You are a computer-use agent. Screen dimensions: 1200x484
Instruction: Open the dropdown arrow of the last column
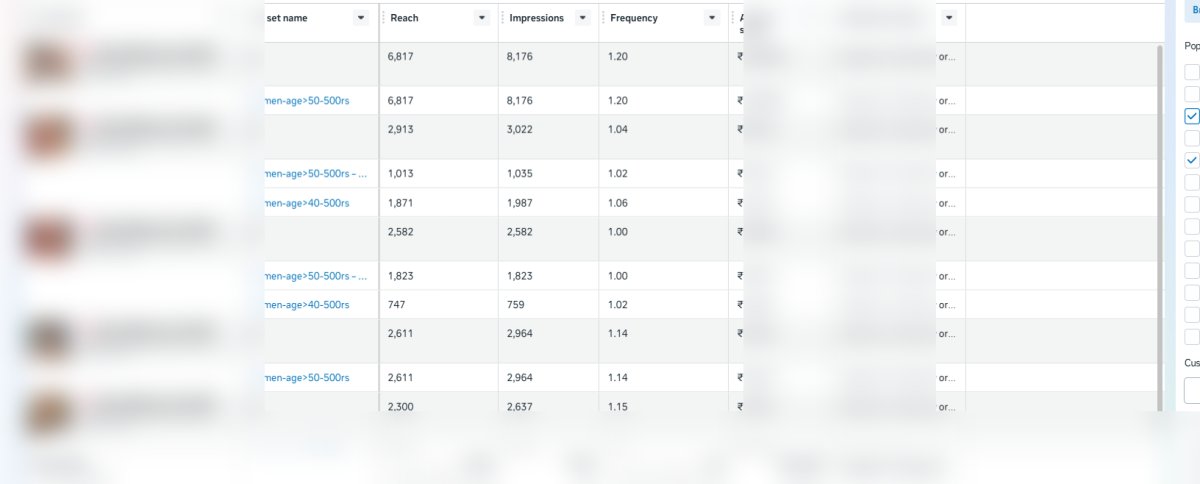tap(948, 18)
